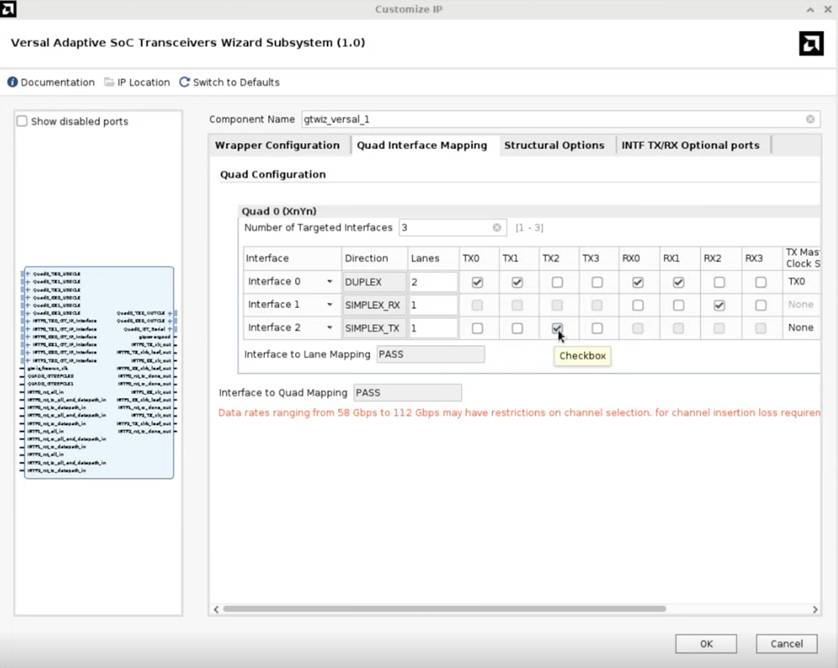Viewport: 838px width, 668px height.
Task: Click the OK button
Action: click(x=706, y=643)
